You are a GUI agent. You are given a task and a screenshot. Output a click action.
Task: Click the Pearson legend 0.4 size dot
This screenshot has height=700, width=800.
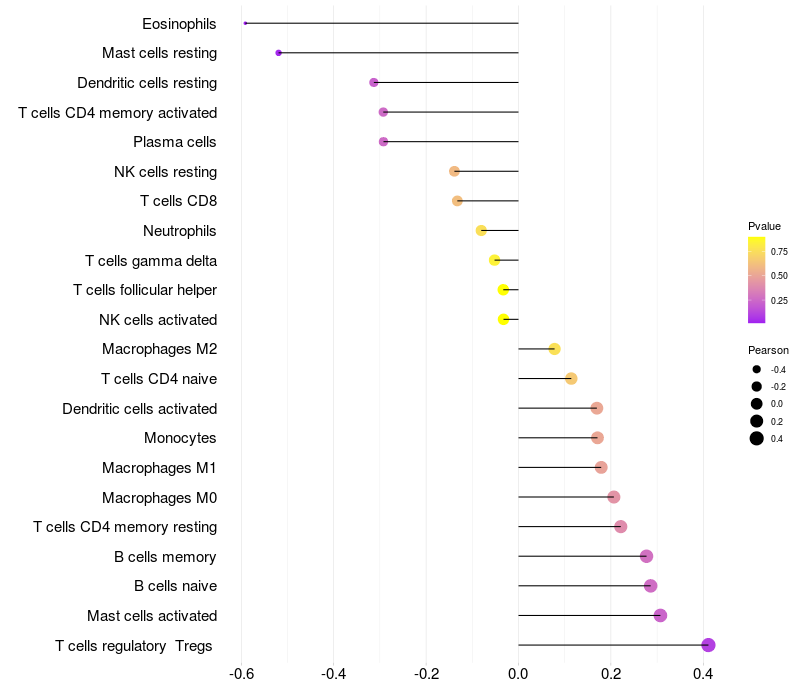pos(757,438)
